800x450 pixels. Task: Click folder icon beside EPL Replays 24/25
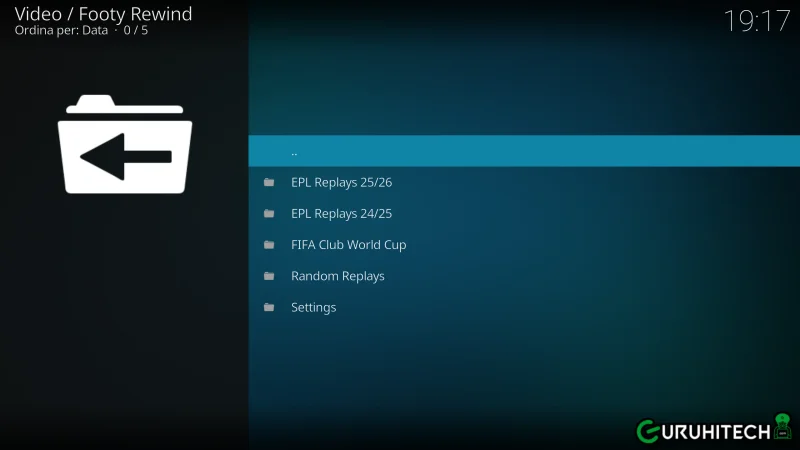(269, 213)
